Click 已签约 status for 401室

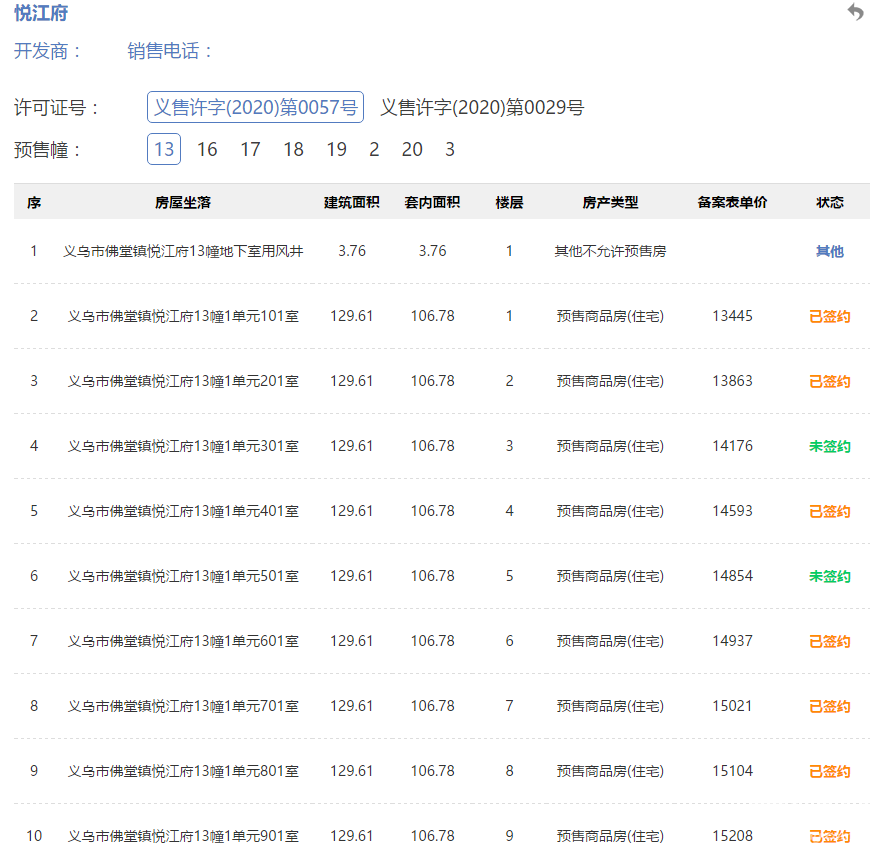830,512
